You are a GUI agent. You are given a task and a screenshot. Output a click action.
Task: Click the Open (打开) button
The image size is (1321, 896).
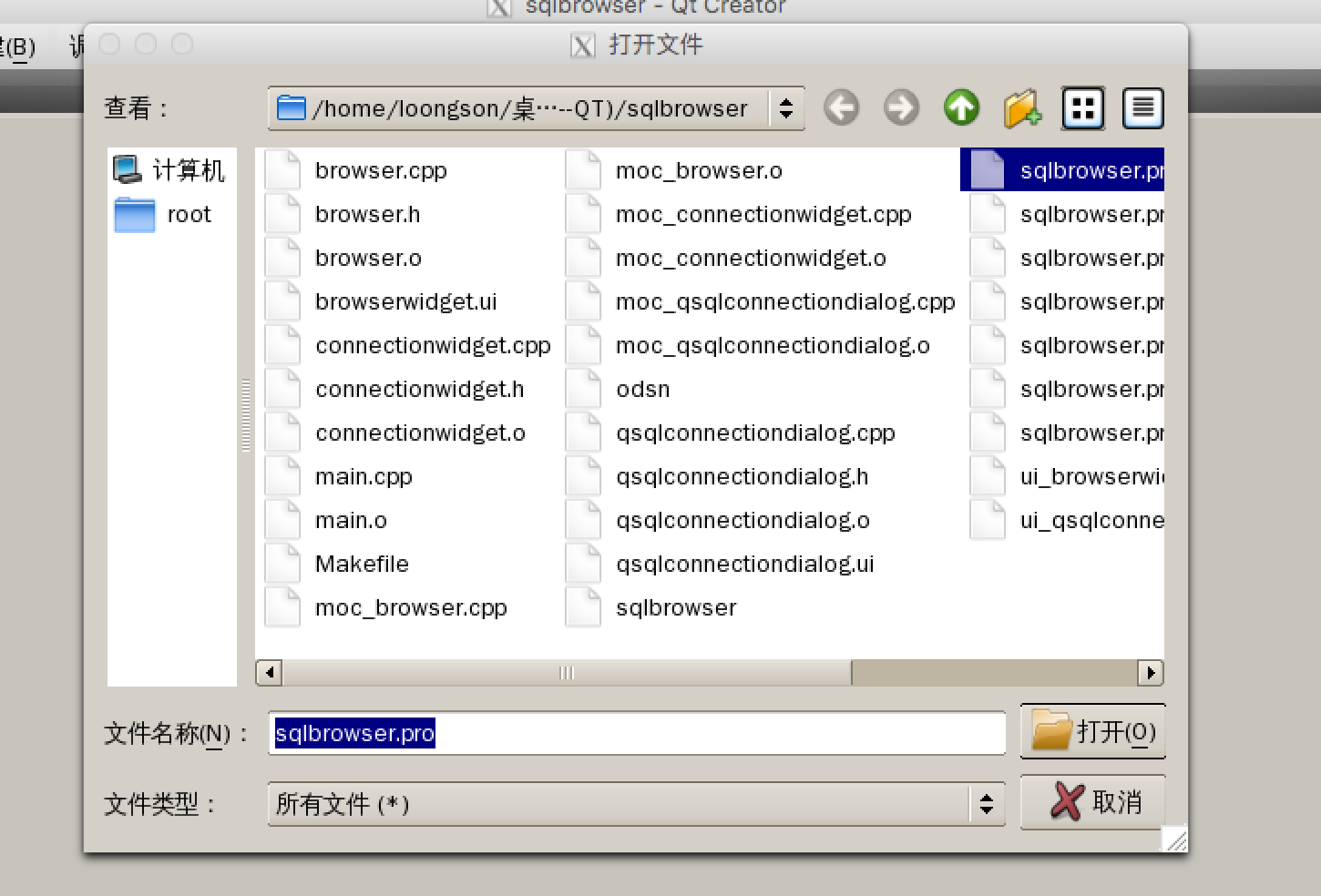pyautogui.click(x=1092, y=731)
